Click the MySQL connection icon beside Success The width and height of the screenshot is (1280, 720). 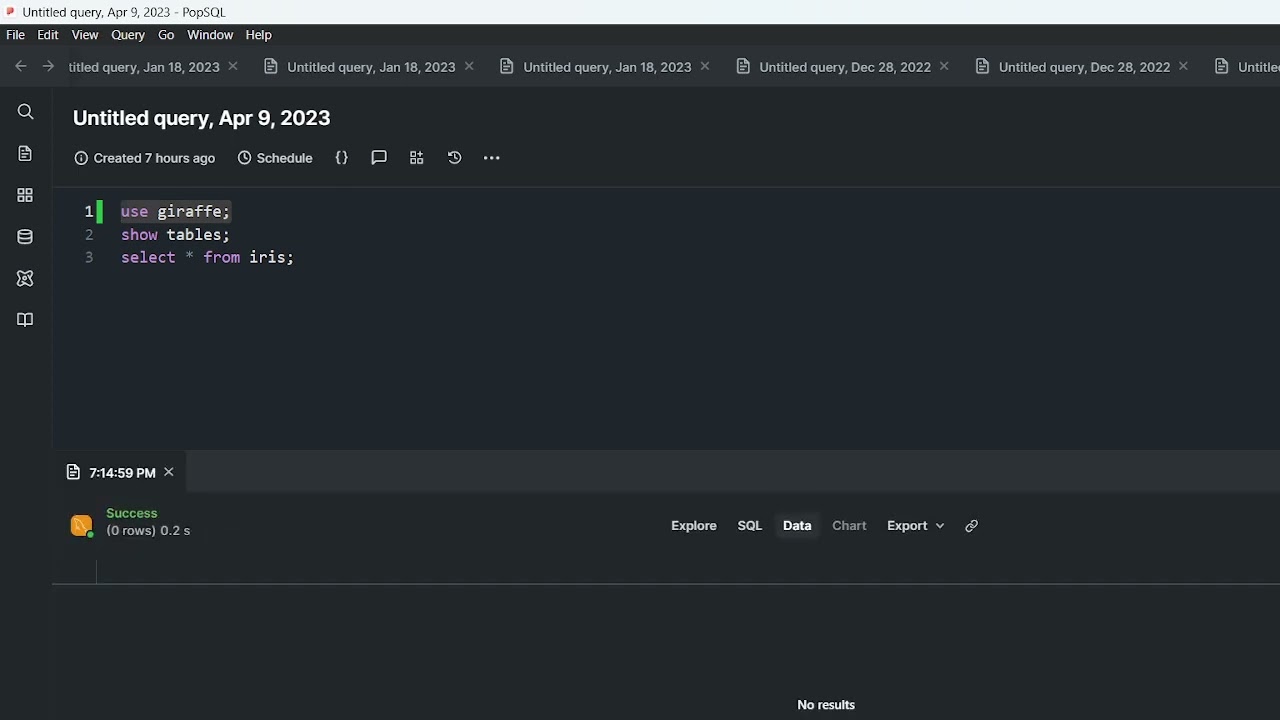tap(82, 525)
